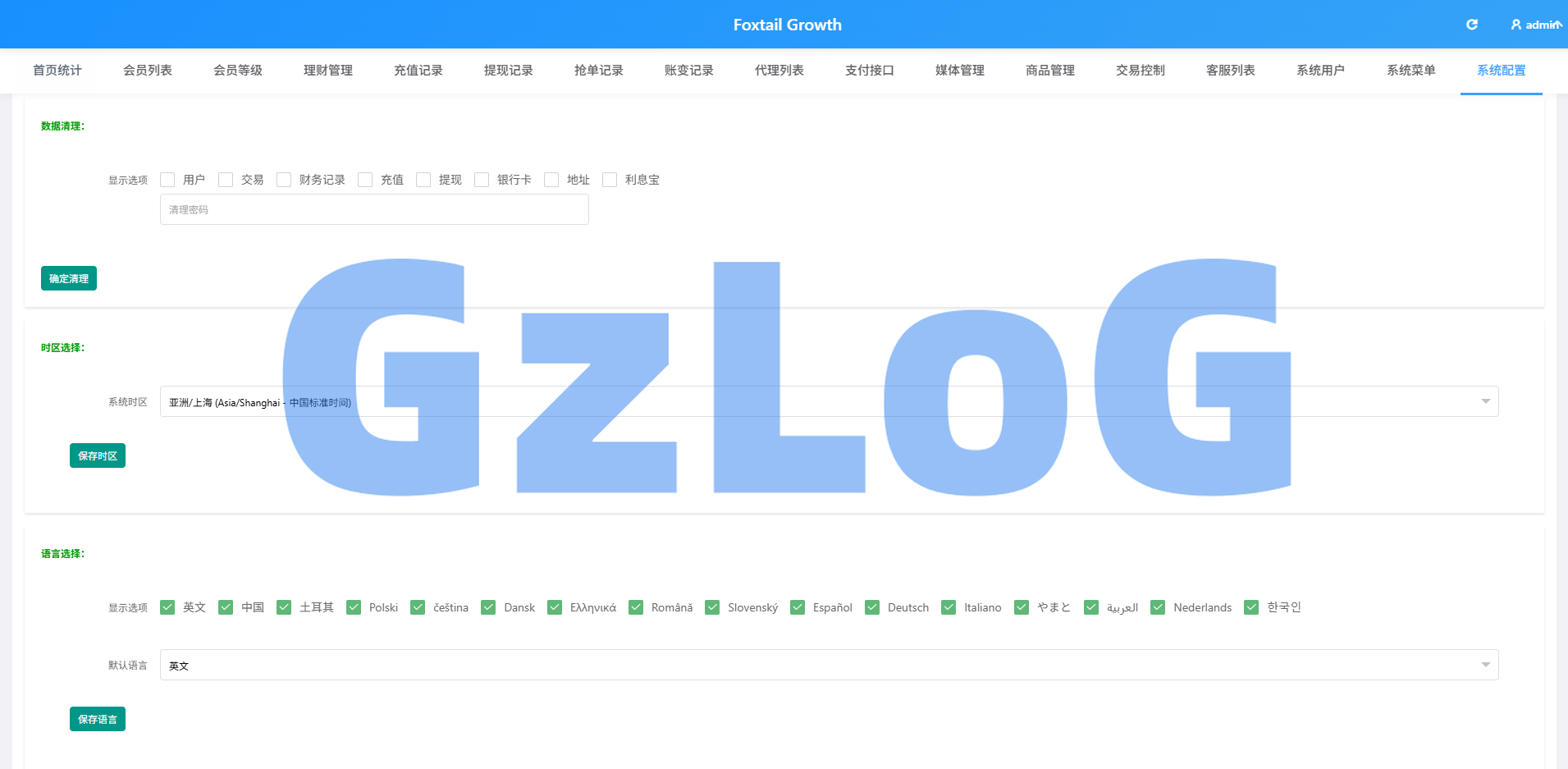Focus the 清理密码 input field
The image size is (1568, 769).
(x=374, y=209)
